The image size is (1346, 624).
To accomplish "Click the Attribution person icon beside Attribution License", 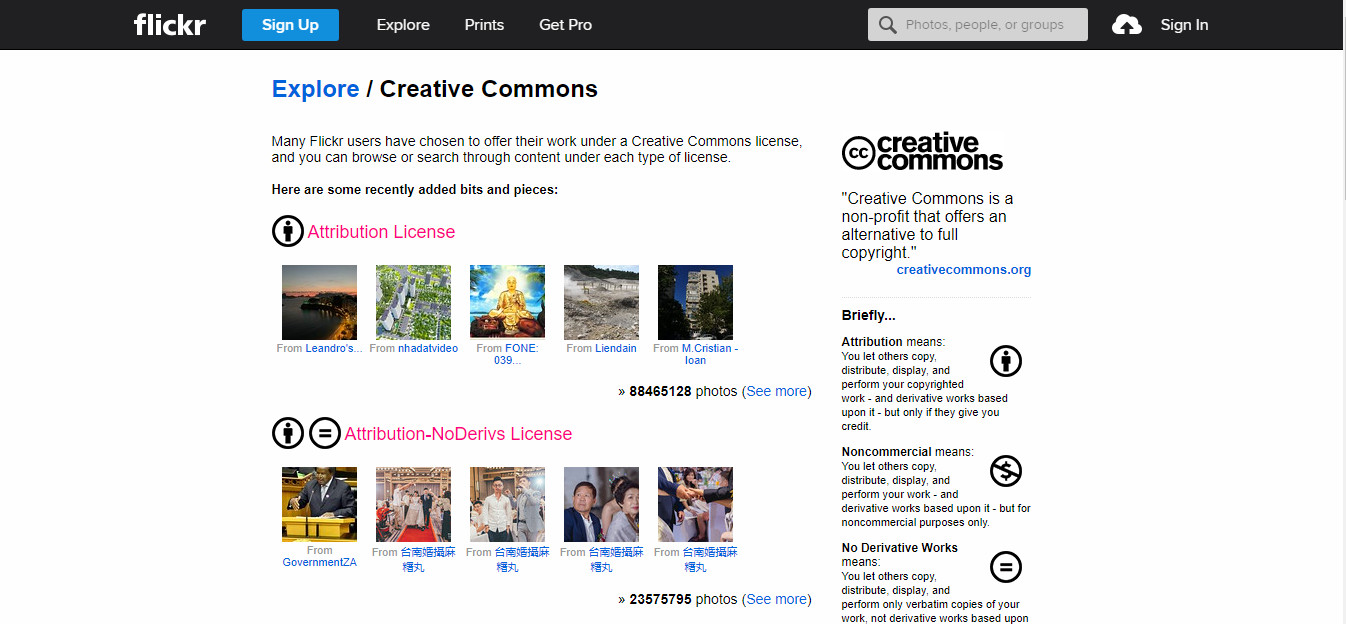I will point(288,231).
